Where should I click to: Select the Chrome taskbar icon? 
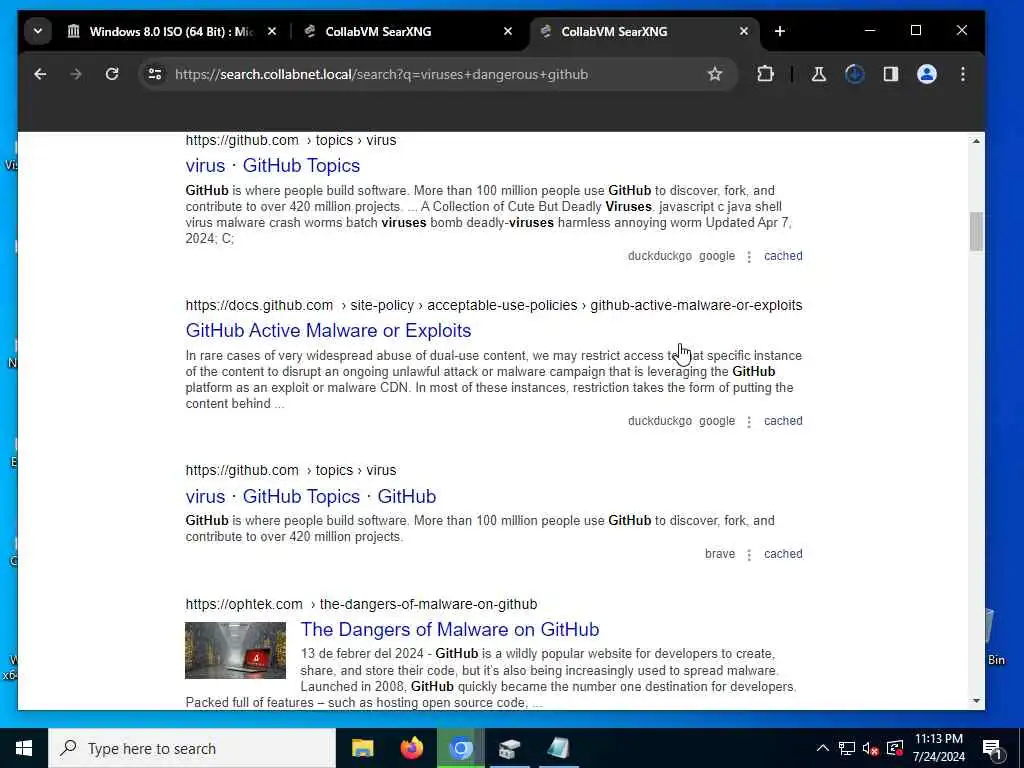460,748
